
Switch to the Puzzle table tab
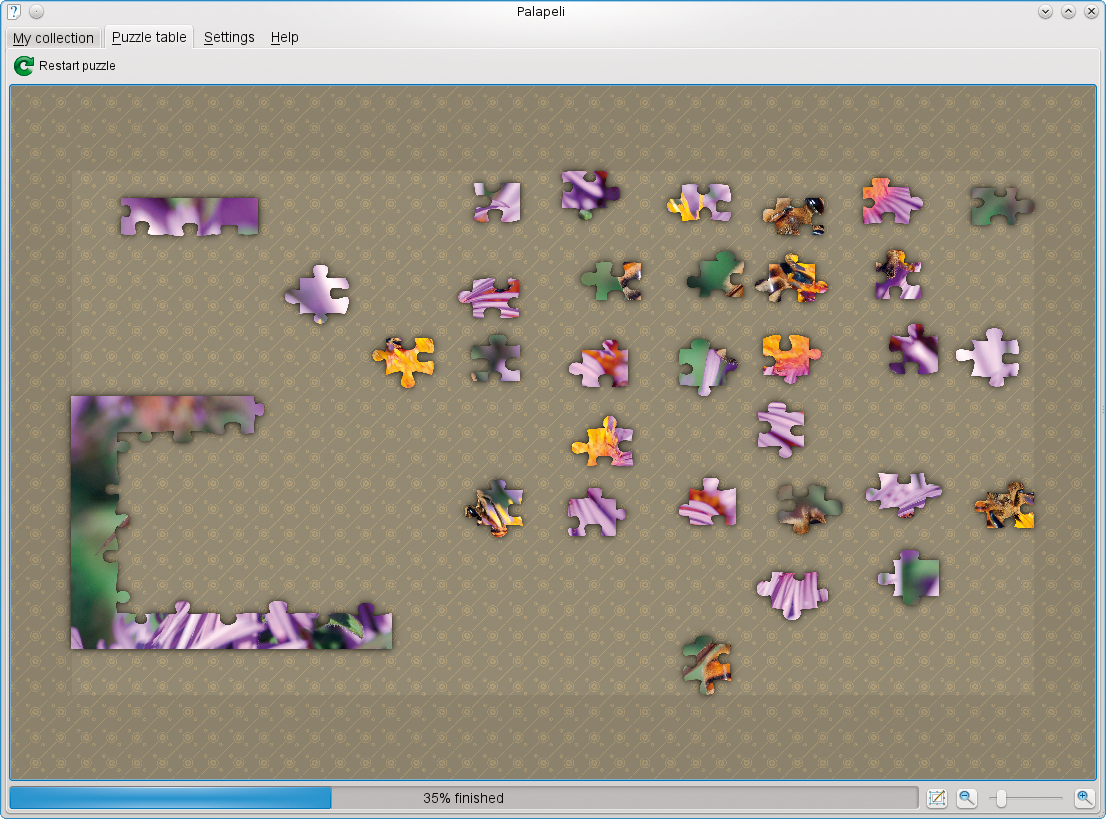pyautogui.click(x=149, y=37)
